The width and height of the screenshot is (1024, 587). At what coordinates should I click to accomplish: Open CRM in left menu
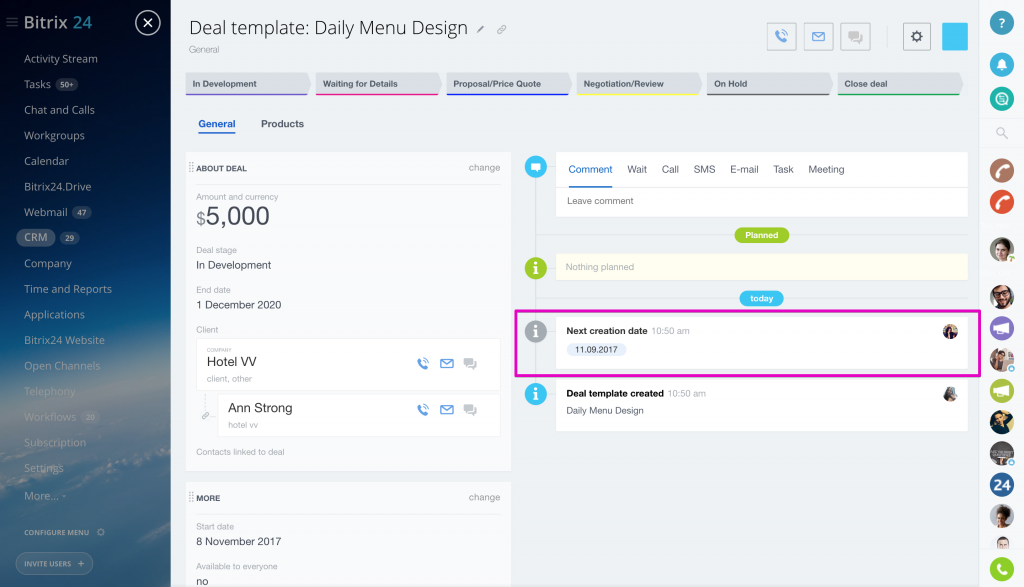36,238
